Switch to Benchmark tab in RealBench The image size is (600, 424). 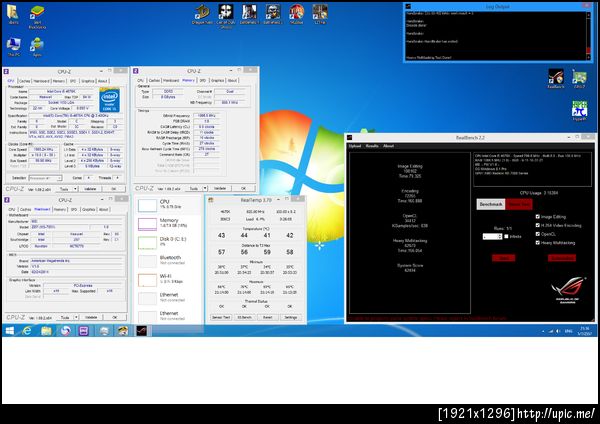click(490, 203)
